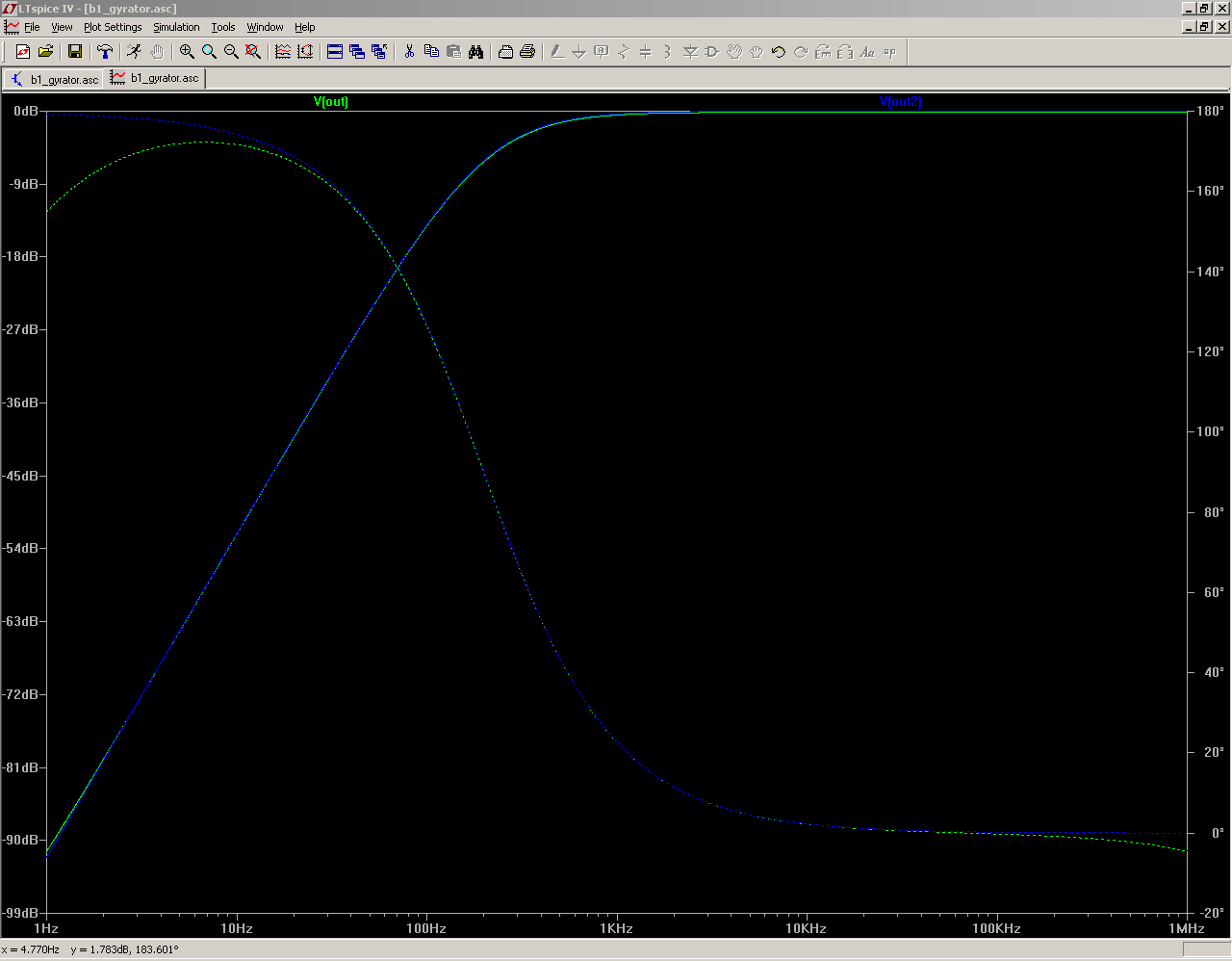Viewport: 1232px width, 961px height.
Task: Click the Halt simulation hand icon
Action: coord(157,52)
